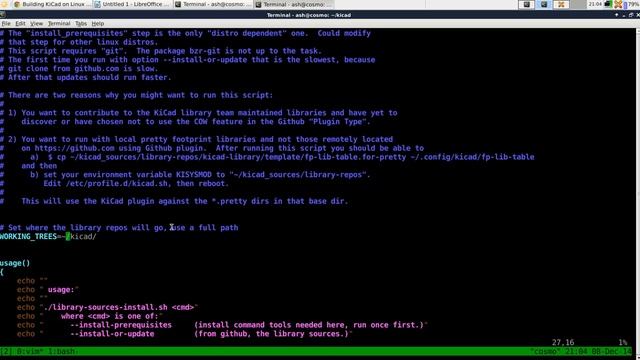Open the Edit menu

20,24
